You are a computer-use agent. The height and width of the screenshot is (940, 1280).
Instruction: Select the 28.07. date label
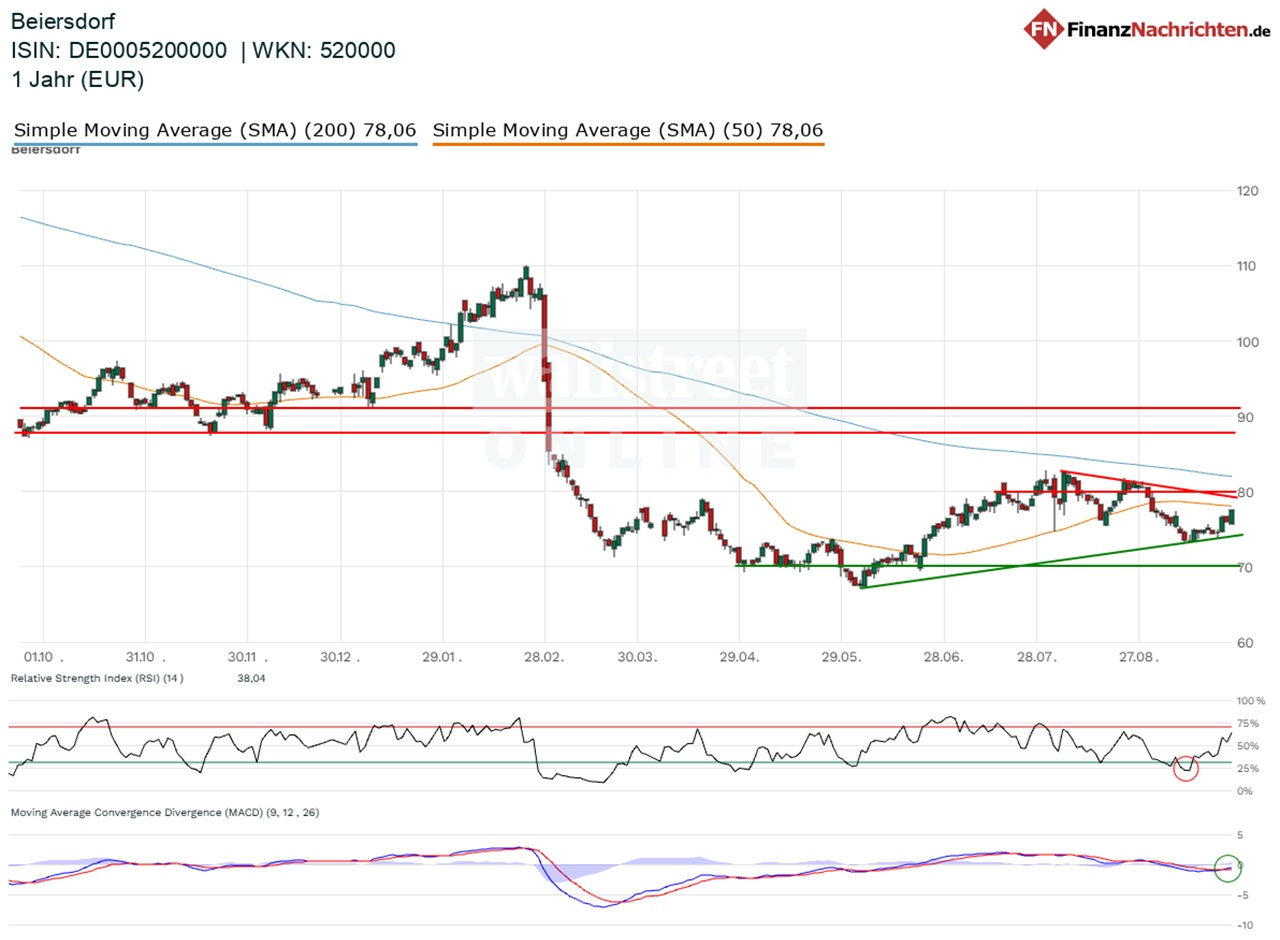pyautogui.click(x=1036, y=658)
